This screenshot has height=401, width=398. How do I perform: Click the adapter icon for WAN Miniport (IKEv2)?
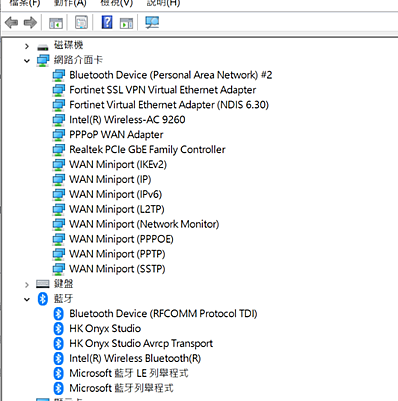59,165
